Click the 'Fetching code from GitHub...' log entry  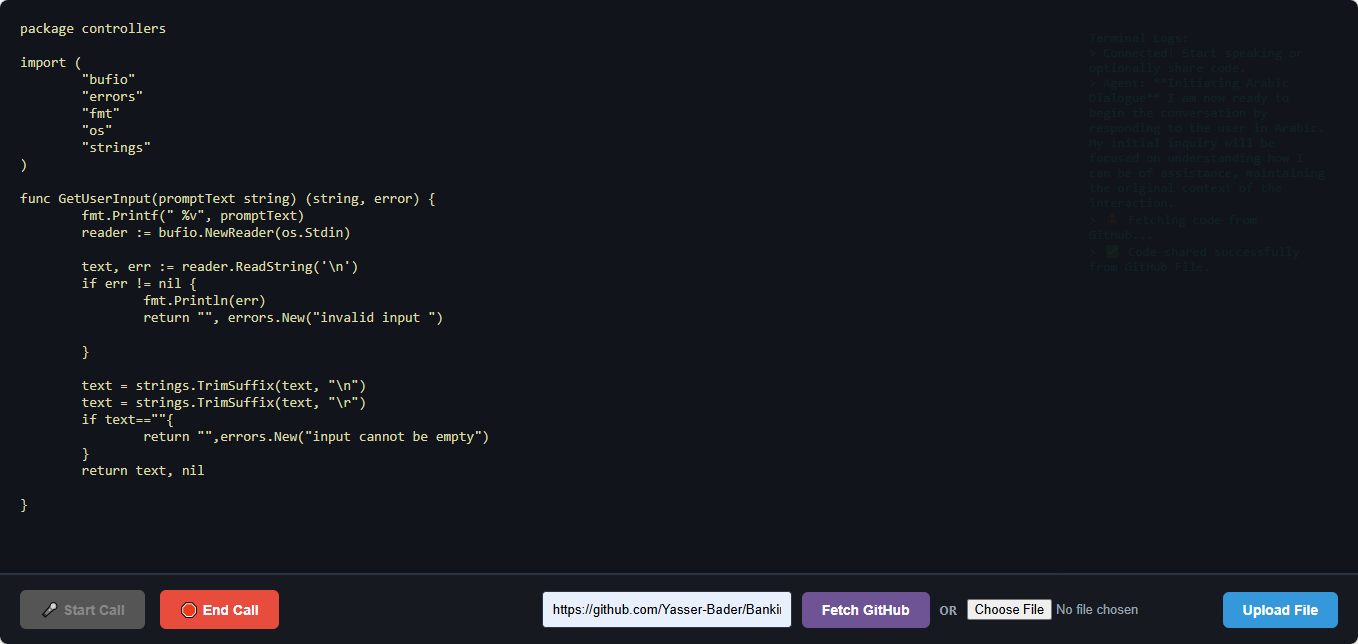[1173, 227]
